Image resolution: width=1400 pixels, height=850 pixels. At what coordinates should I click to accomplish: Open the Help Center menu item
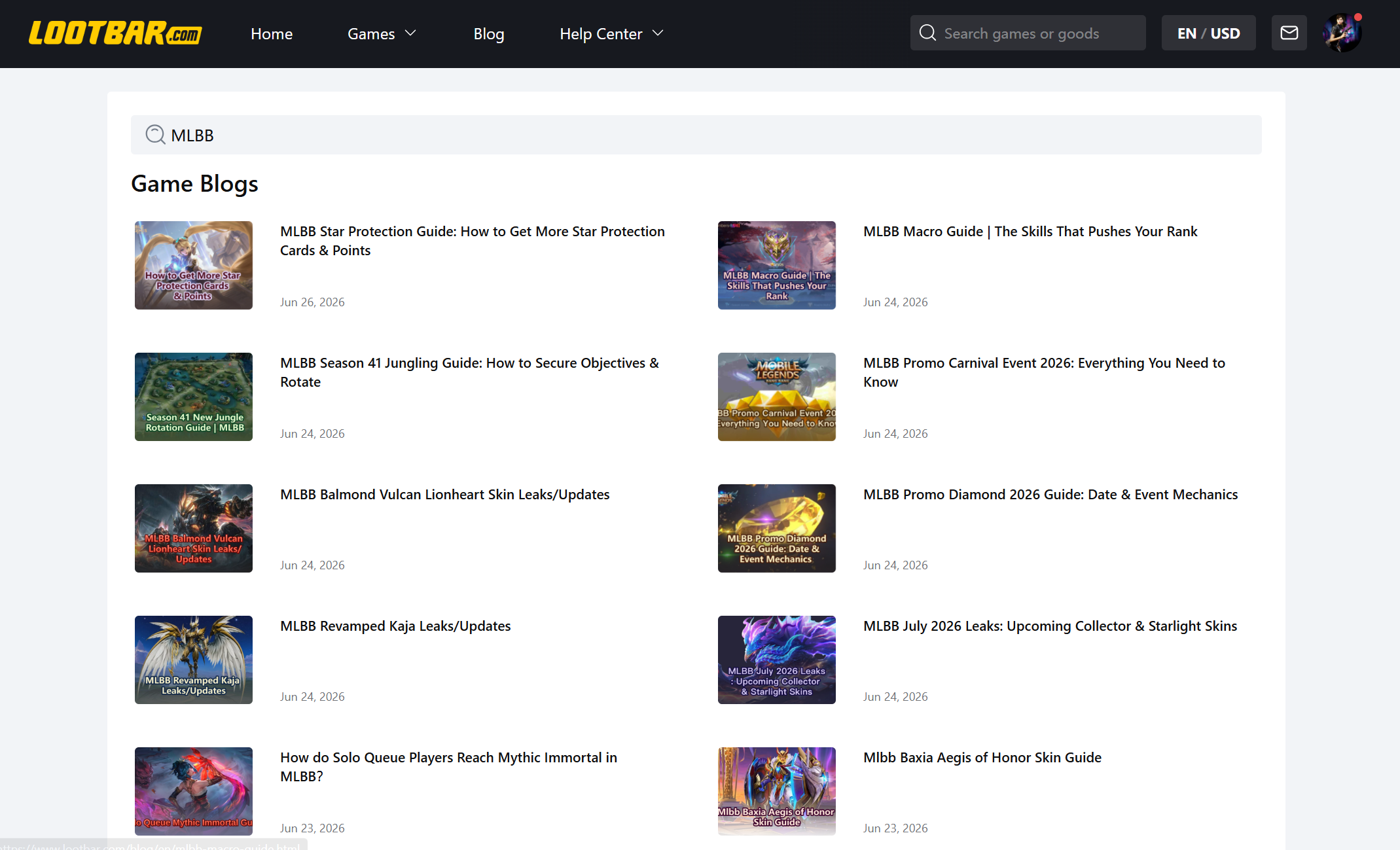pyautogui.click(x=600, y=33)
